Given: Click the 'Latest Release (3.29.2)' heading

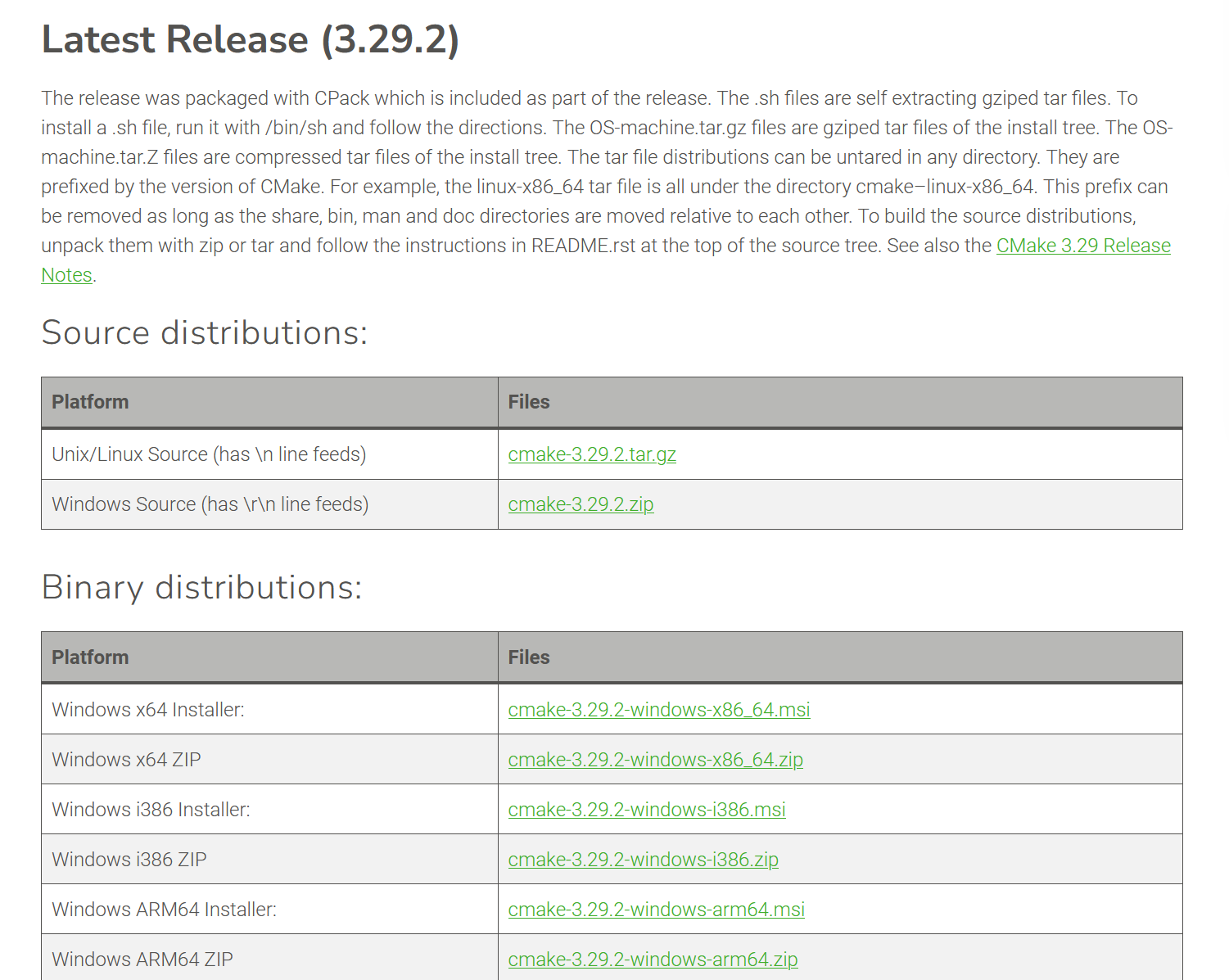Looking at the screenshot, I should 251,40.
